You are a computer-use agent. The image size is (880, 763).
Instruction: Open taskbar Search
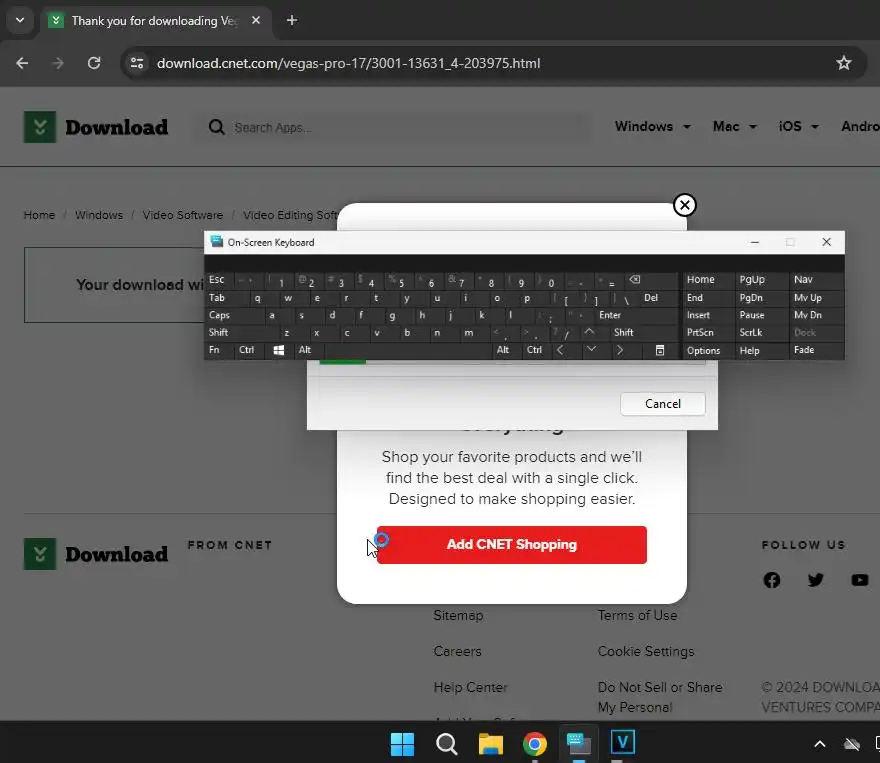[447, 744]
